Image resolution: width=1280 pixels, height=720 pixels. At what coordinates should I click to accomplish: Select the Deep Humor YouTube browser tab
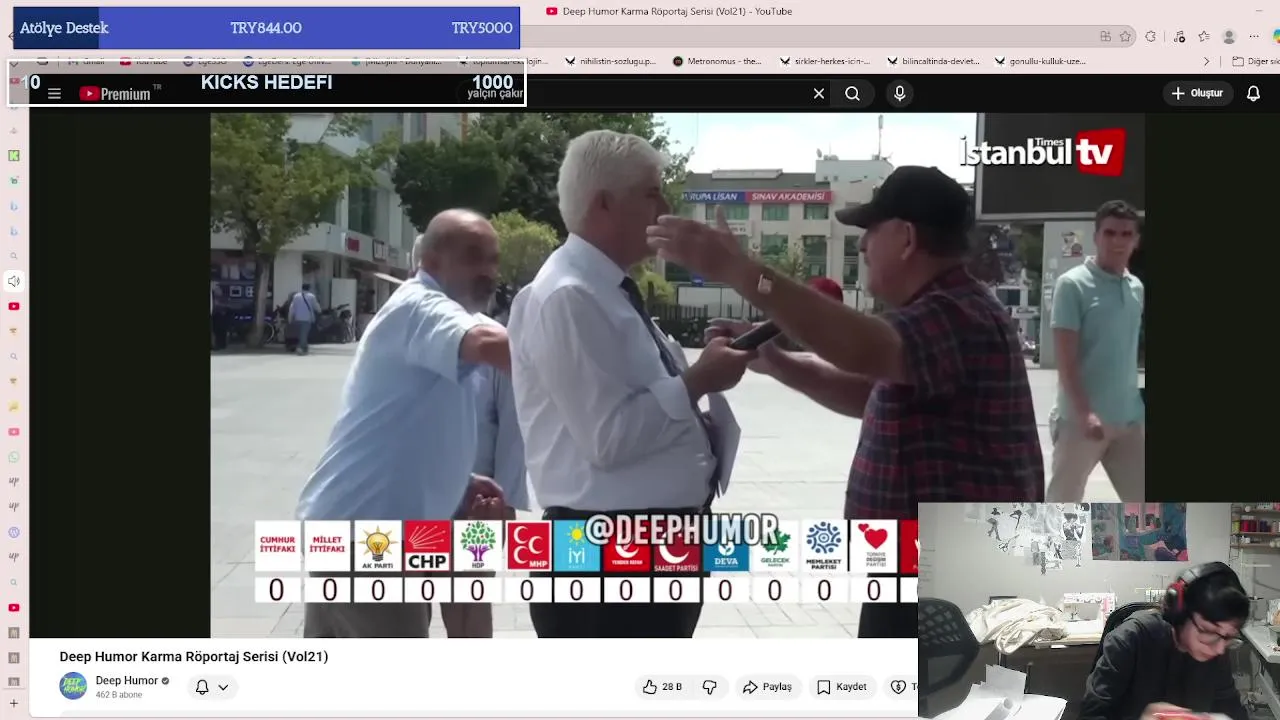coord(668,11)
